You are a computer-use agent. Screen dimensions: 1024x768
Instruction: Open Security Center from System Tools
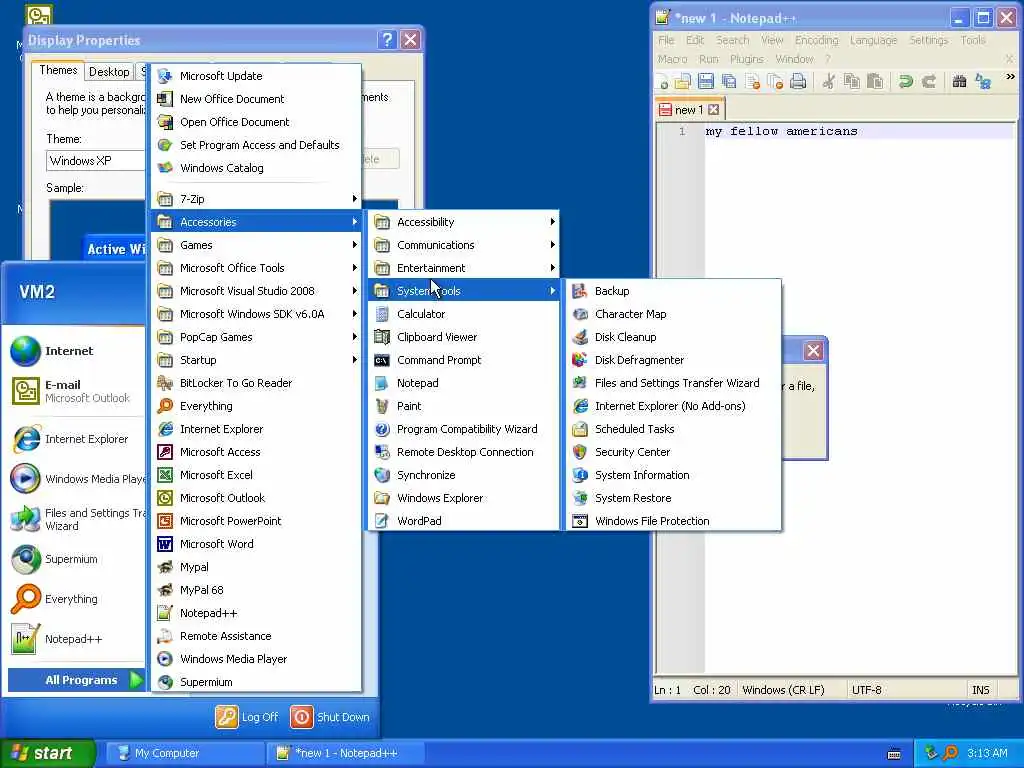[x=673, y=452]
